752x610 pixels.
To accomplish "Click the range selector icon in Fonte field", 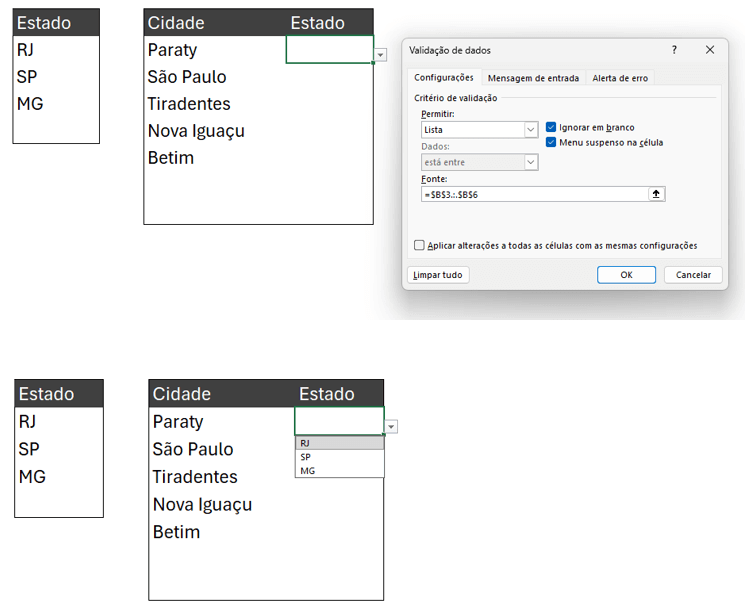I will tap(656, 194).
